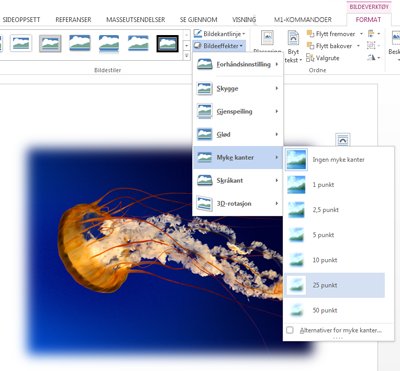Image resolution: width=400 pixels, height=371 pixels.
Task: Open the Gjenspeiling submenu
Action: (x=238, y=111)
